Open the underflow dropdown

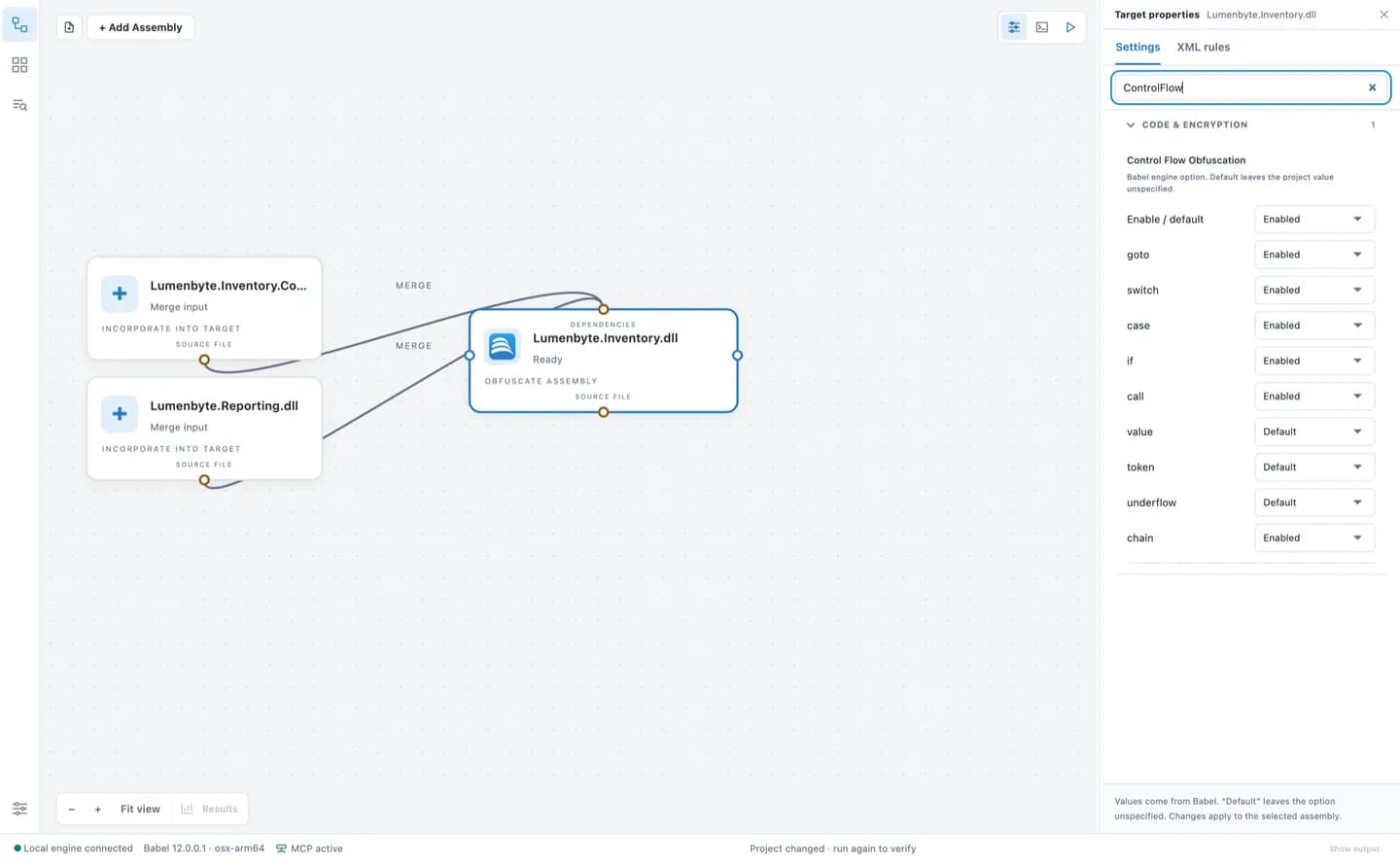[x=1313, y=503]
